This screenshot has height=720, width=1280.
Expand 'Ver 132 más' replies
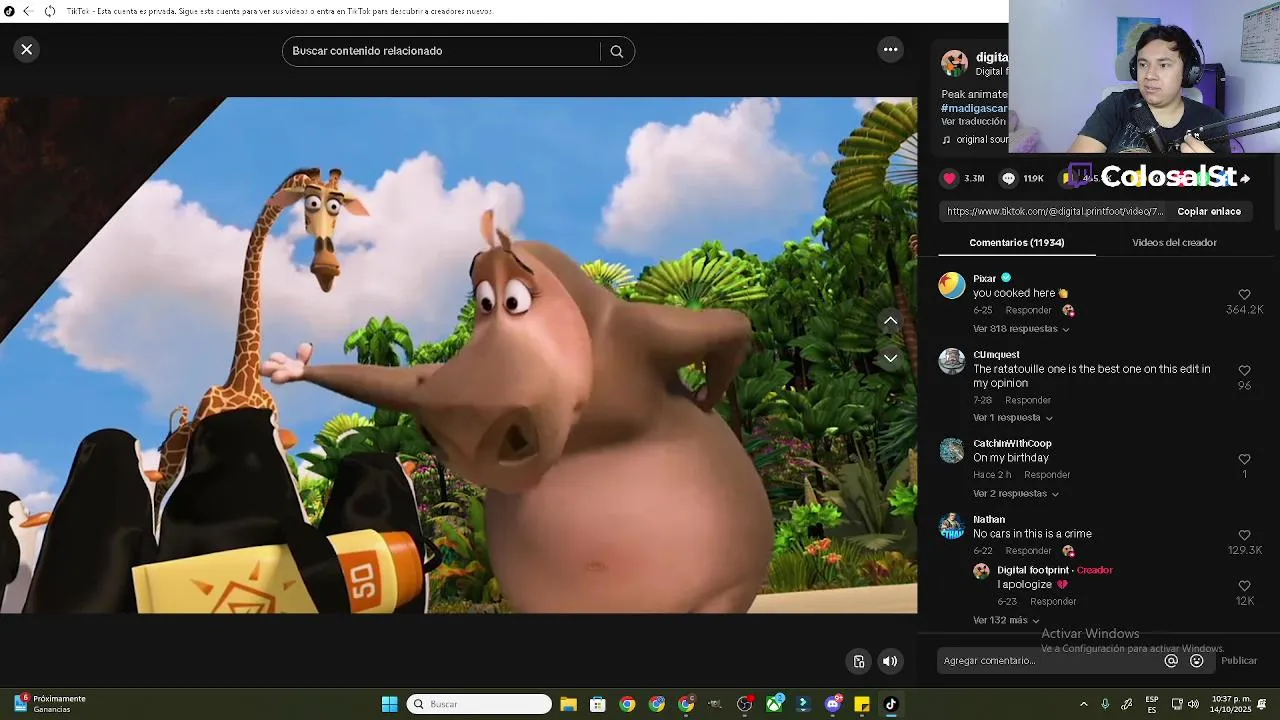[x=1006, y=621]
